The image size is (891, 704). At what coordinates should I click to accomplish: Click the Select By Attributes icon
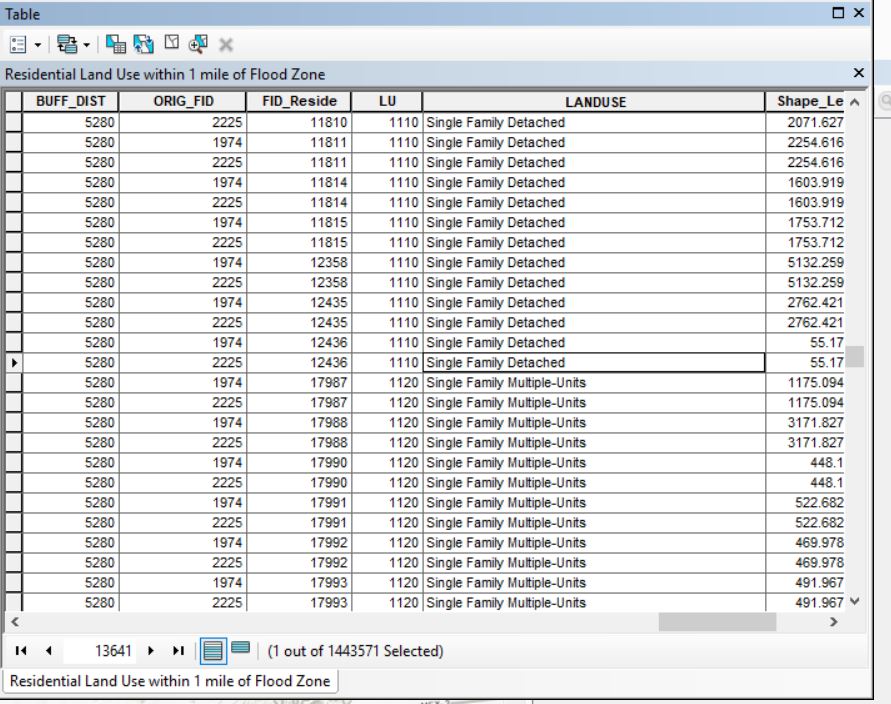pos(116,44)
